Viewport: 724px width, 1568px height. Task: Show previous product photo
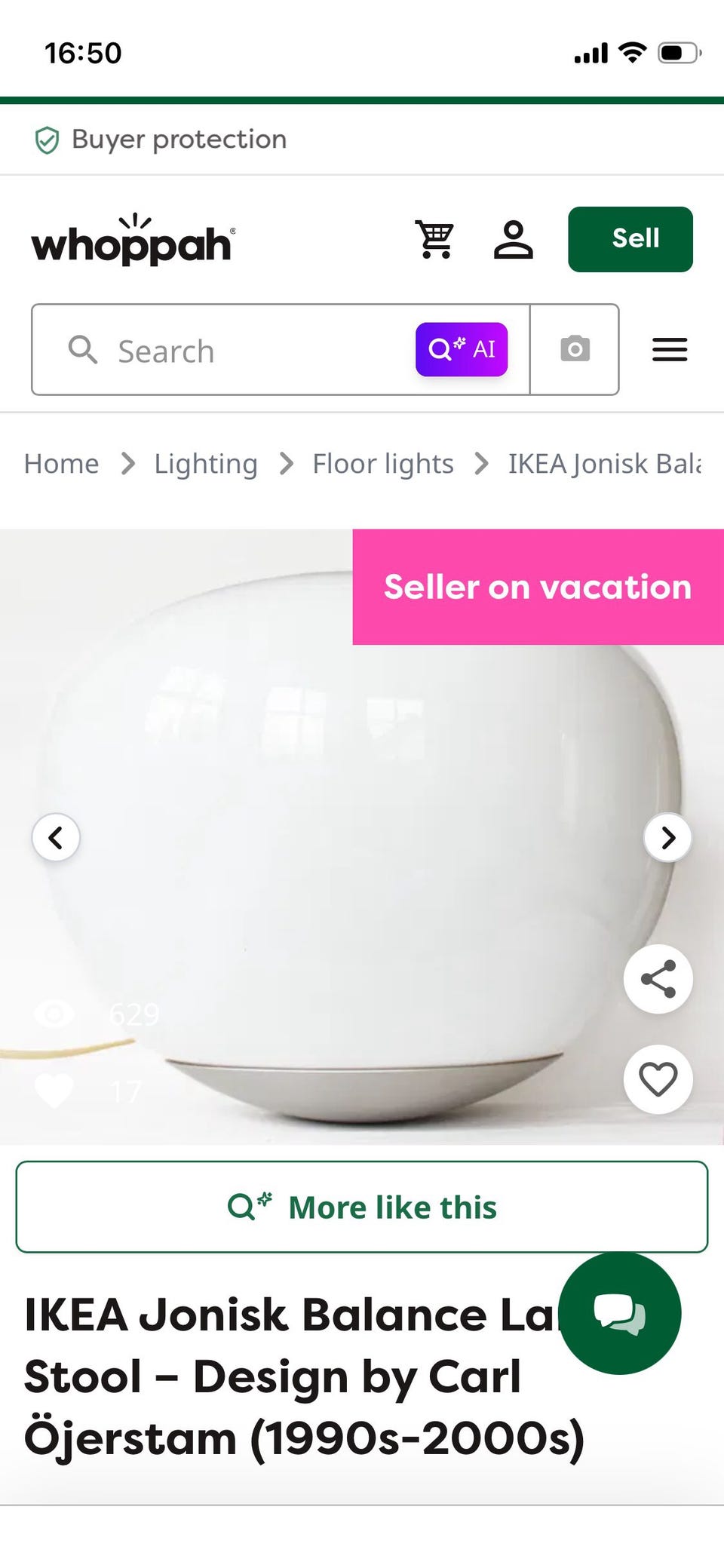[x=56, y=837]
